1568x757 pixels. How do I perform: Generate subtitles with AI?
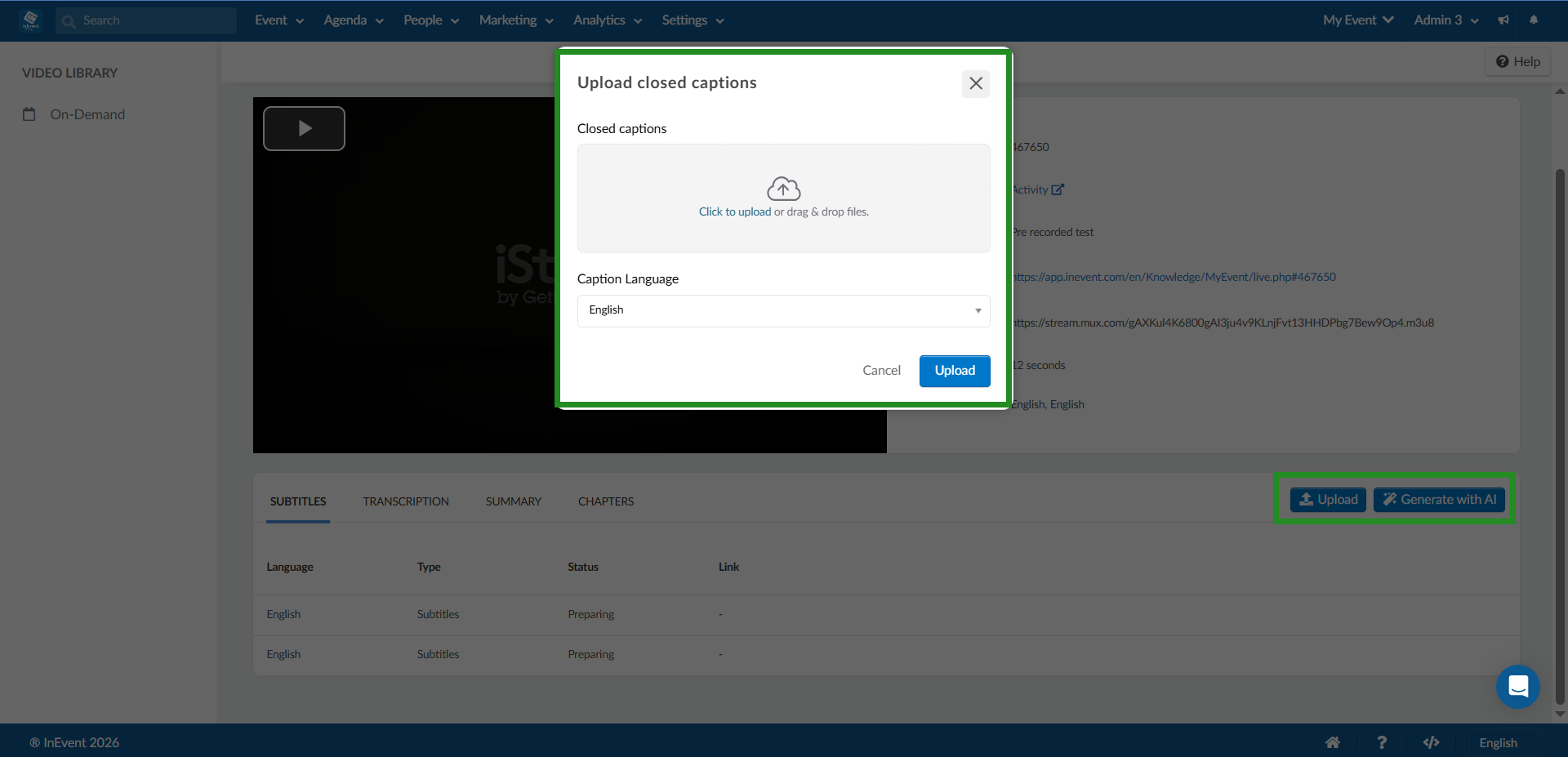click(x=1438, y=499)
